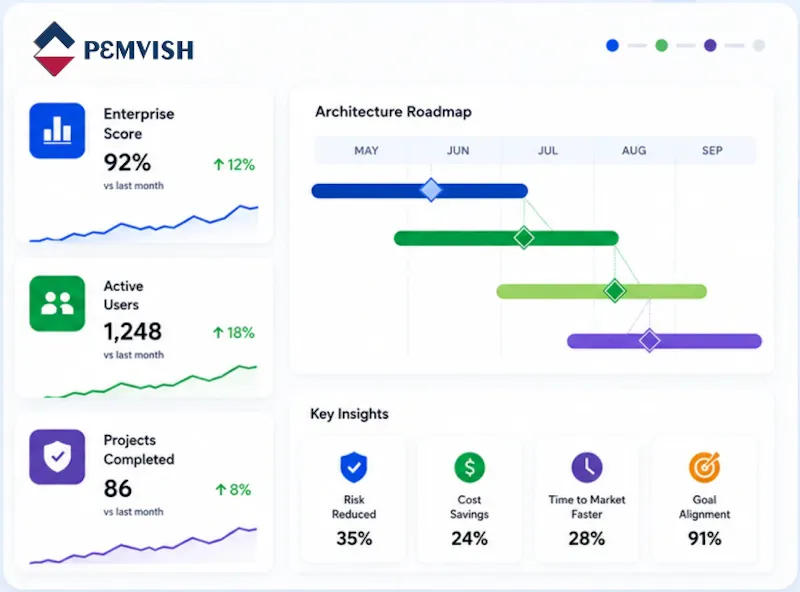
Task: Click the green Active Users trend line chart
Action: tap(151, 381)
